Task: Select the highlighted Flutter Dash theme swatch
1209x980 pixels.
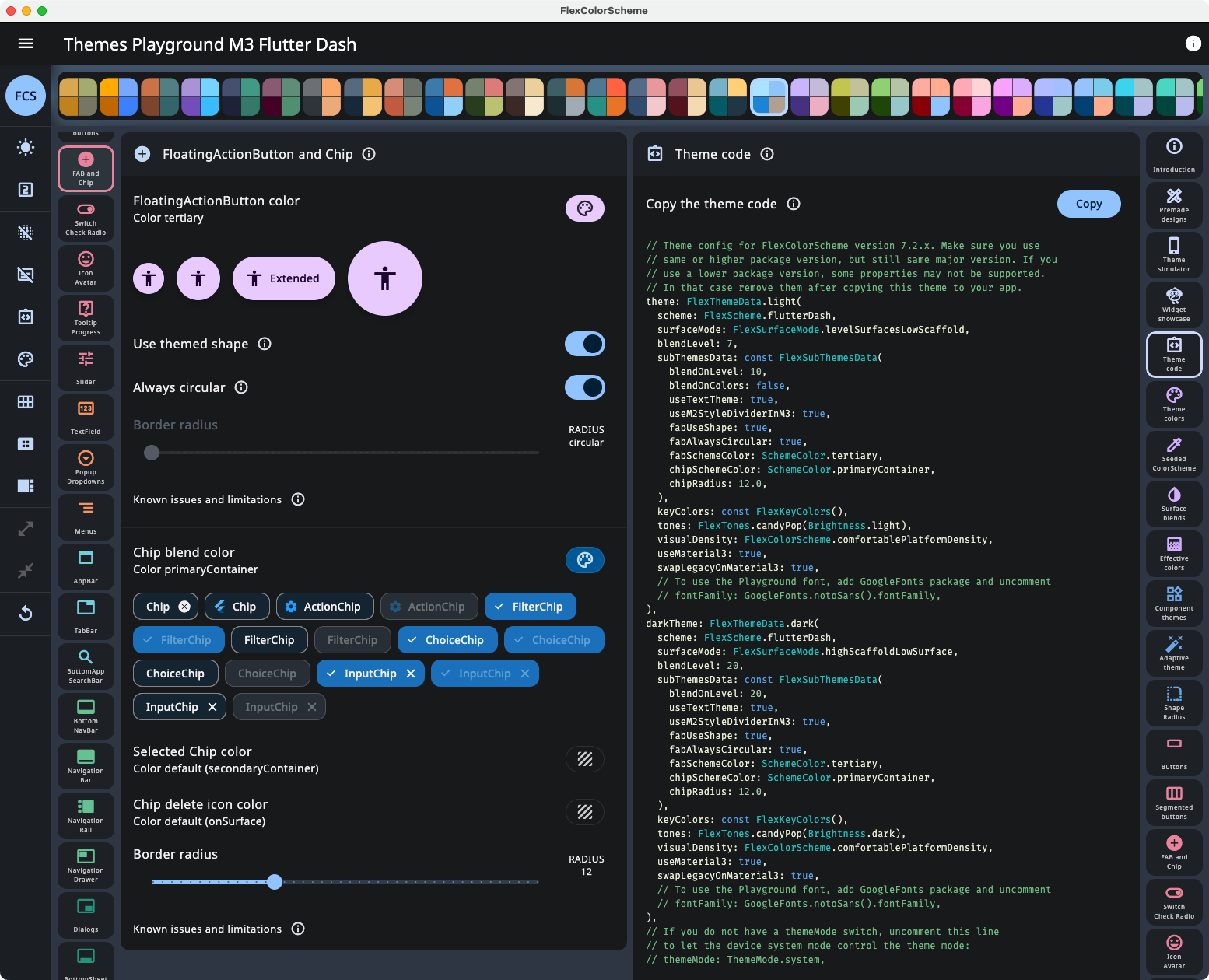Action: [x=769, y=96]
